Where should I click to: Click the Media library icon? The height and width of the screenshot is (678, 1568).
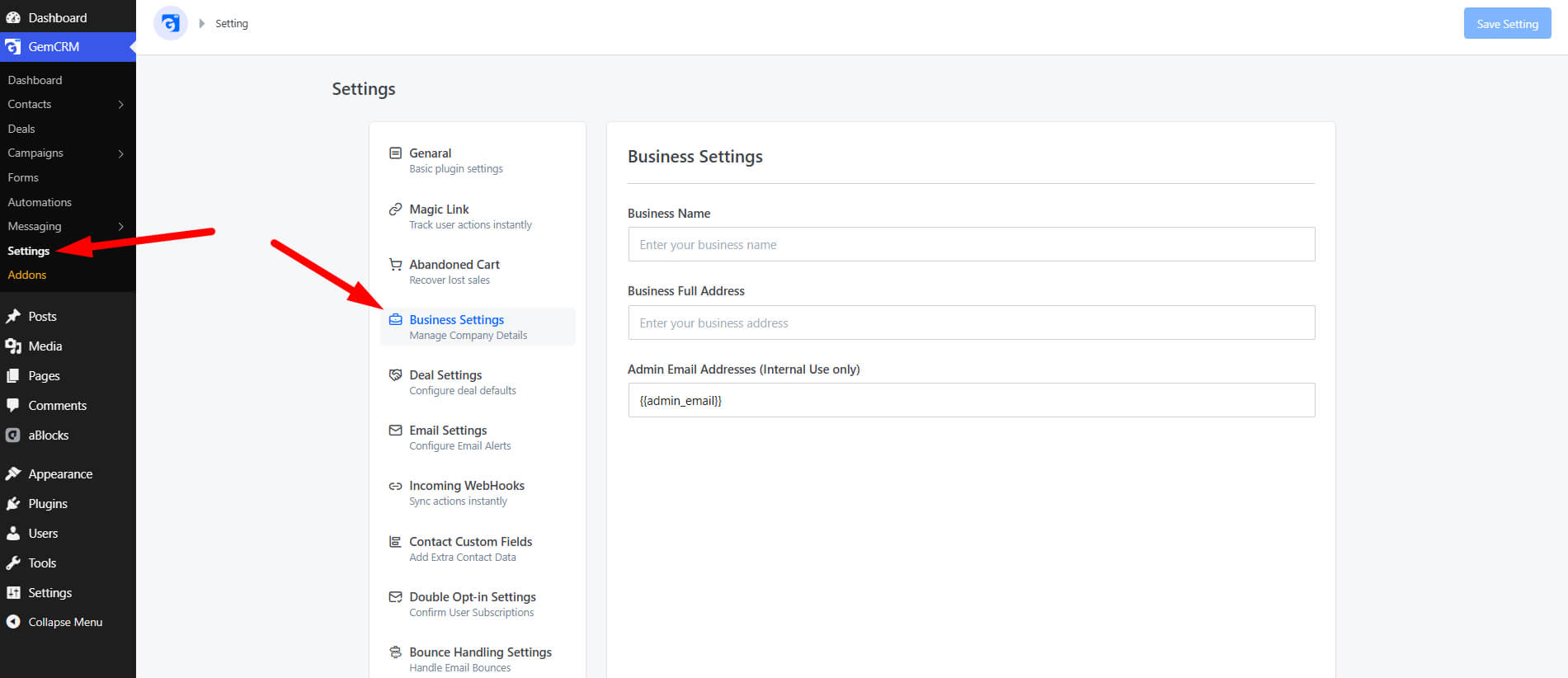point(13,346)
